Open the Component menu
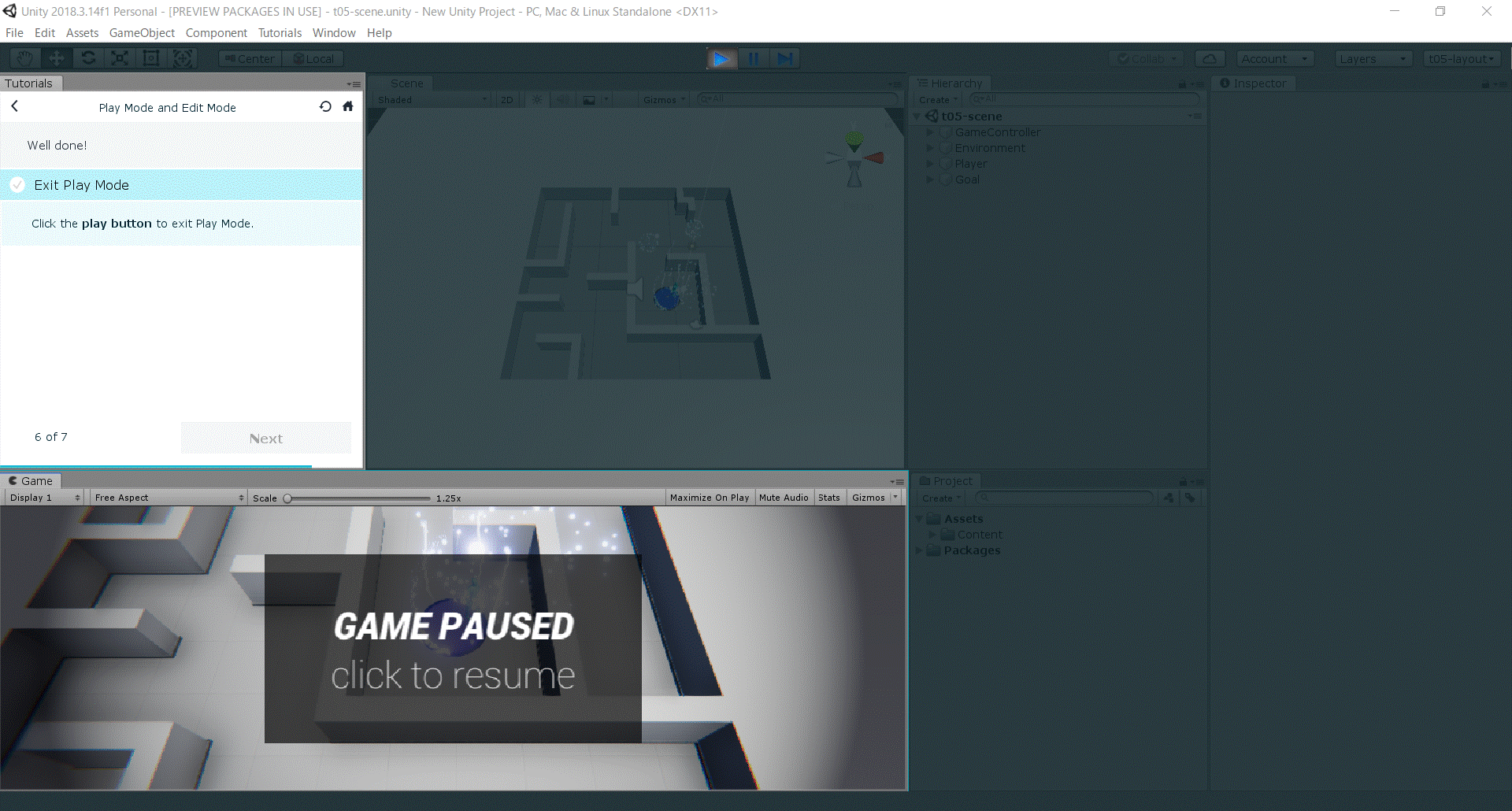Image resolution: width=1512 pixels, height=811 pixels. click(x=217, y=33)
